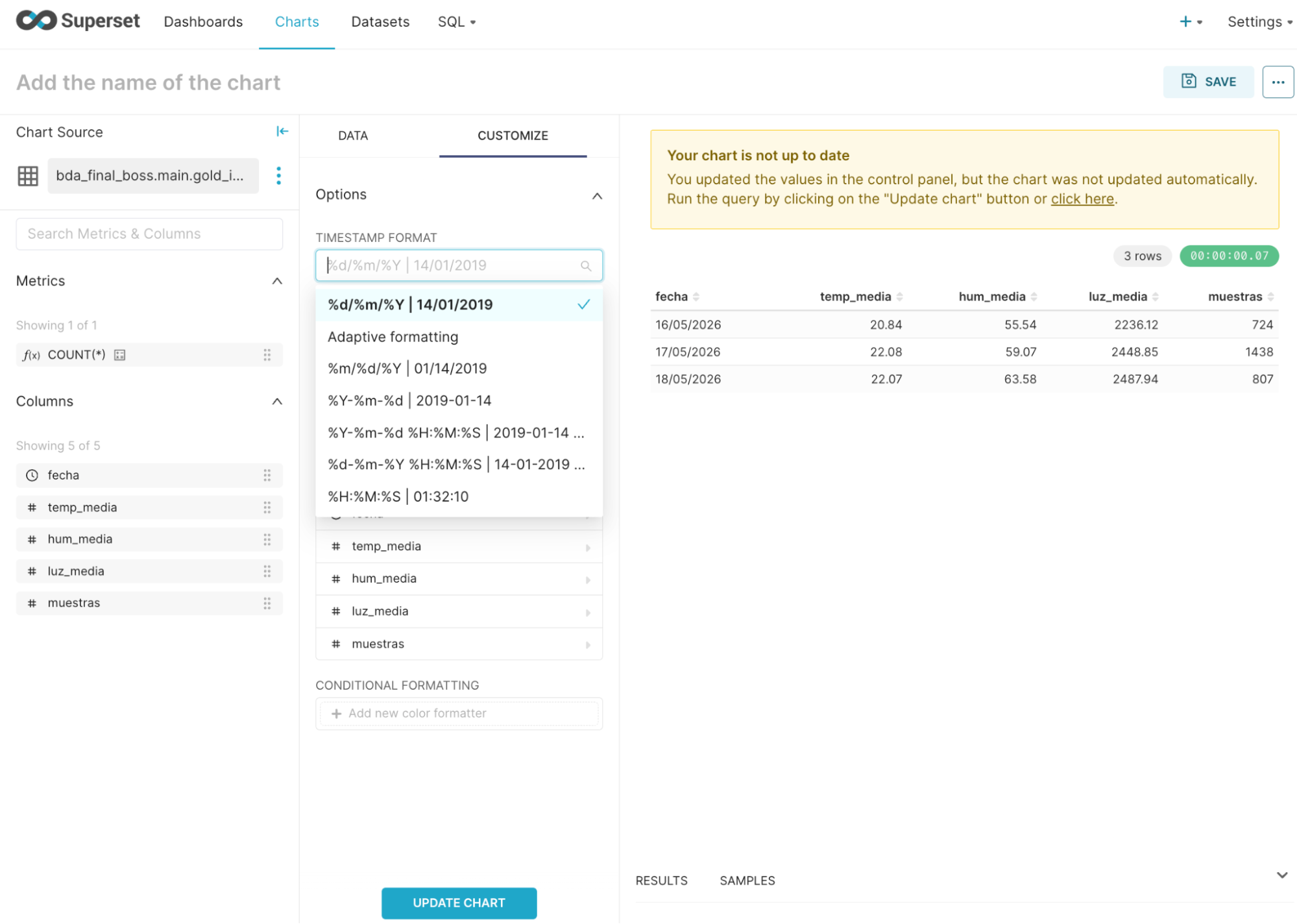Open the plus new-item menu

(x=1191, y=21)
